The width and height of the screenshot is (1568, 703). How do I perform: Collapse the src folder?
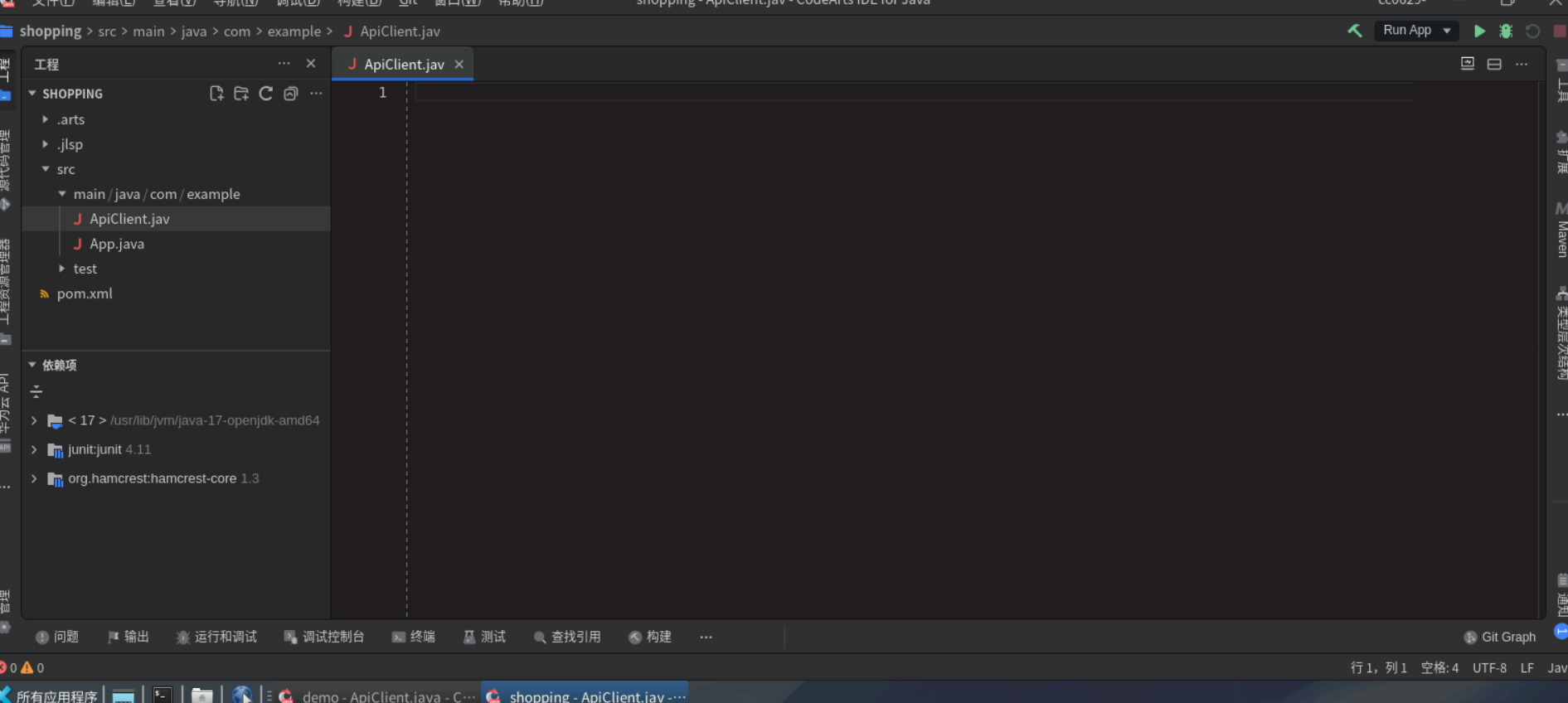[46, 169]
